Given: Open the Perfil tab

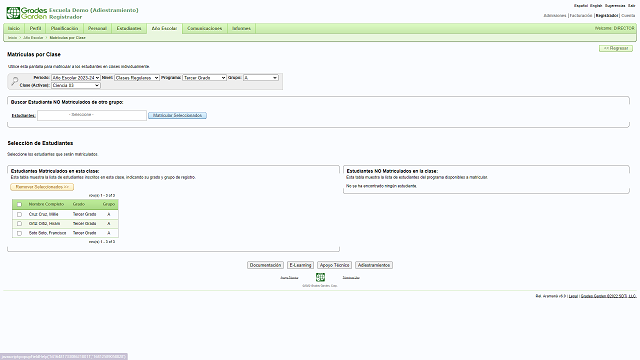Looking at the screenshot, I should point(36,29).
